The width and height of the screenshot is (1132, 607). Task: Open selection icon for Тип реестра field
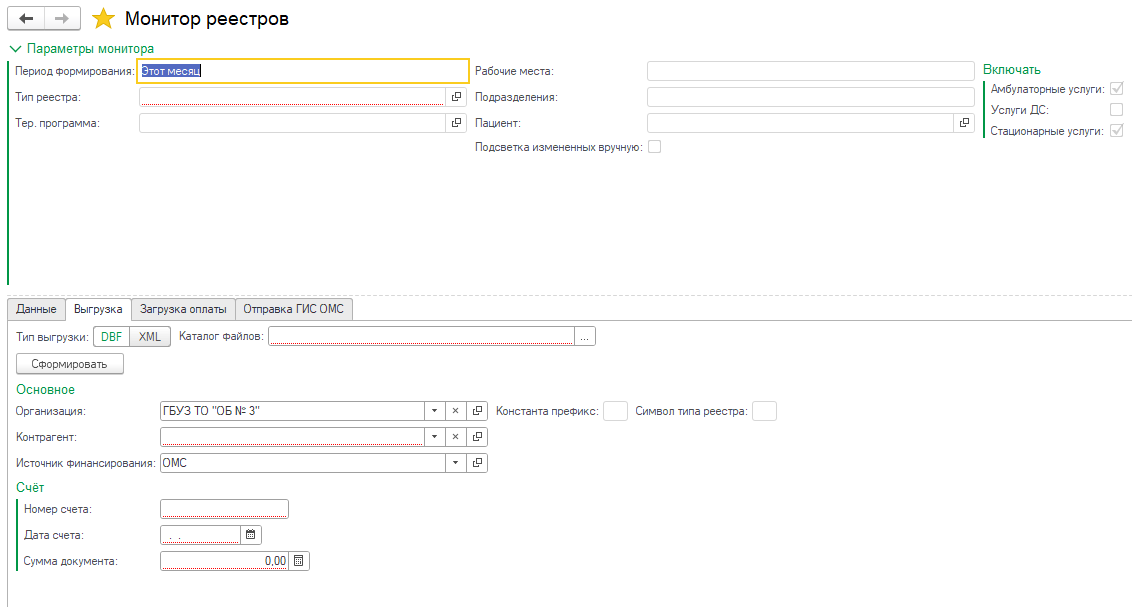tap(457, 97)
